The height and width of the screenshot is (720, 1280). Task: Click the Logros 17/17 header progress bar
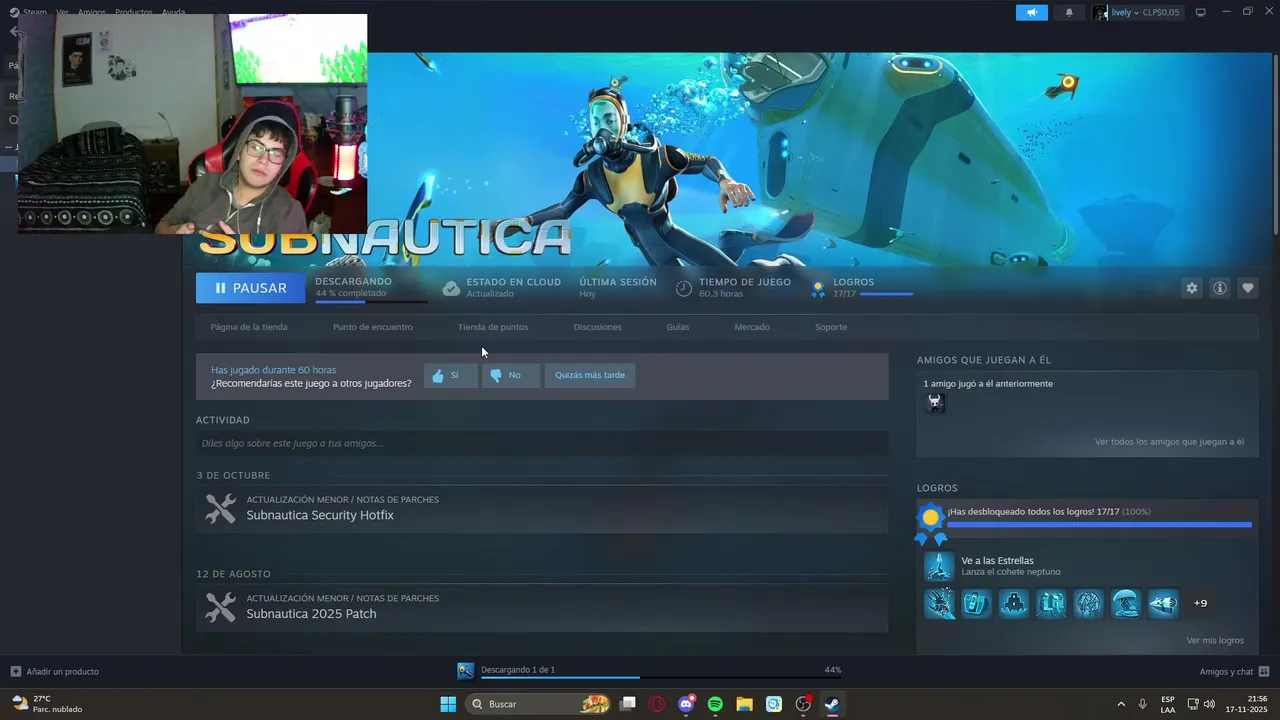pyautogui.click(x=886, y=294)
